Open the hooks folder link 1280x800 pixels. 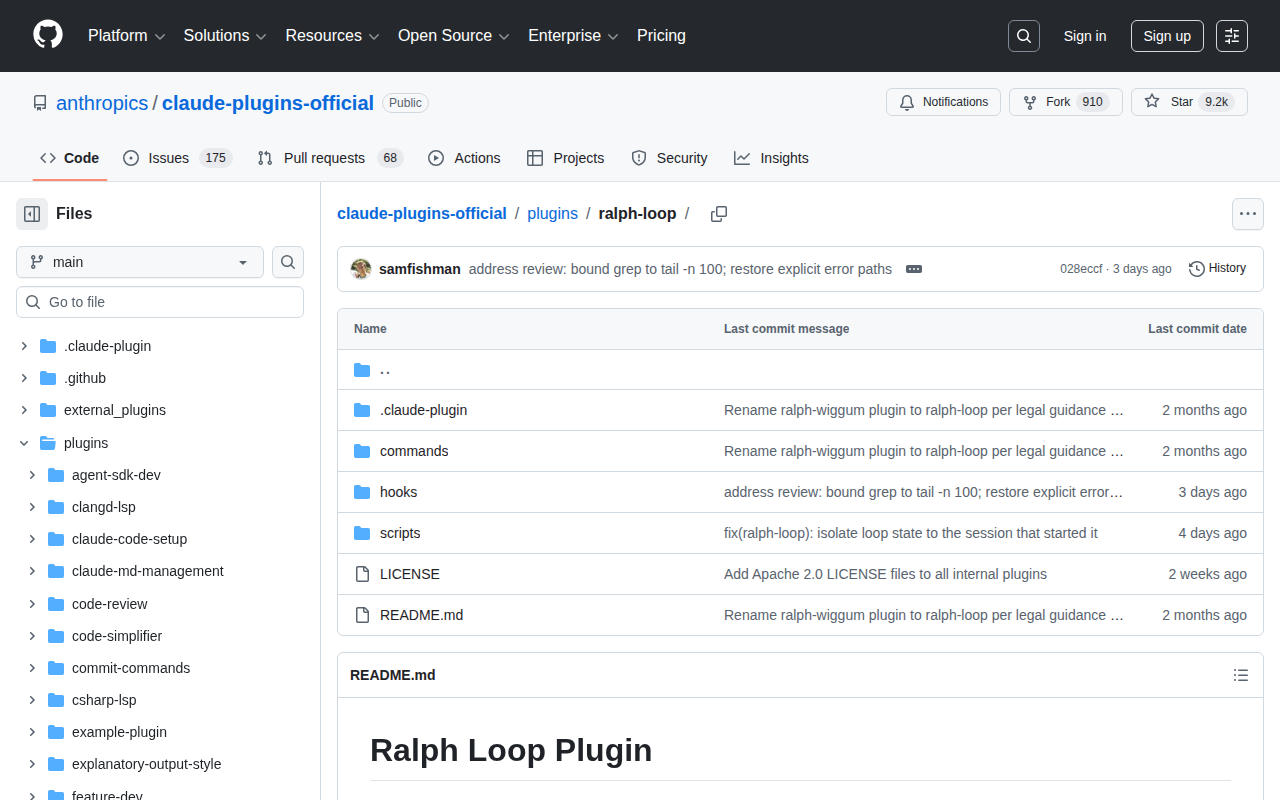(x=399, y=492)
